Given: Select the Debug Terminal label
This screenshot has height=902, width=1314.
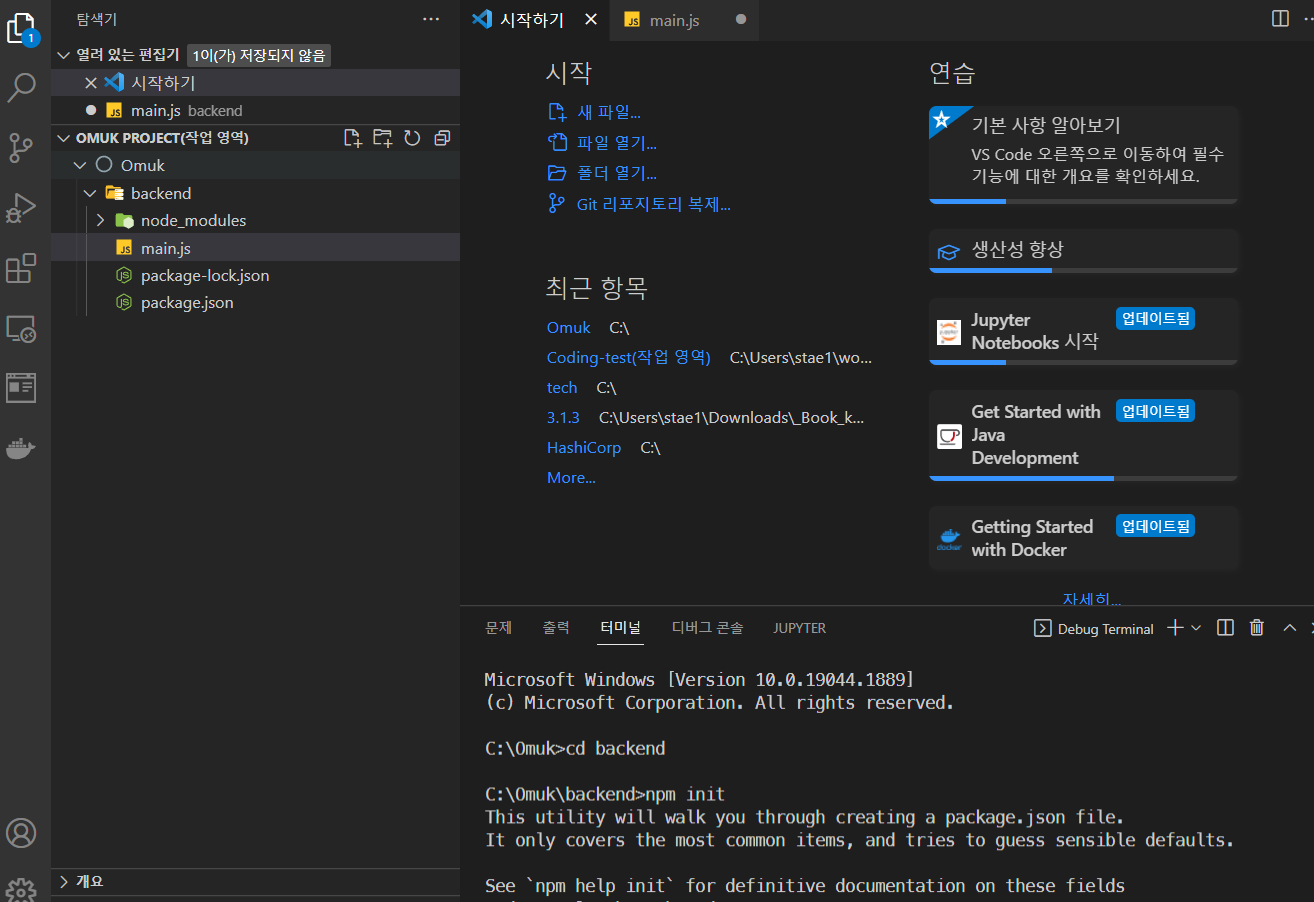Looking at the screenshot, I should point(1105,629).
